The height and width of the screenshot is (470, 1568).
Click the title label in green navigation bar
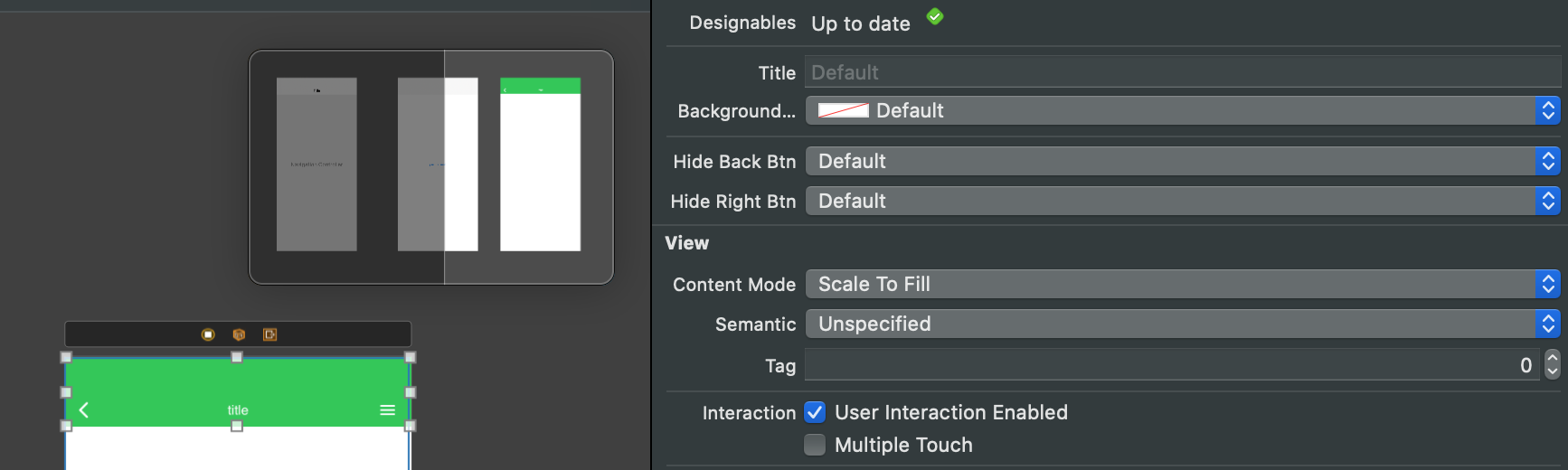(238, 410)
